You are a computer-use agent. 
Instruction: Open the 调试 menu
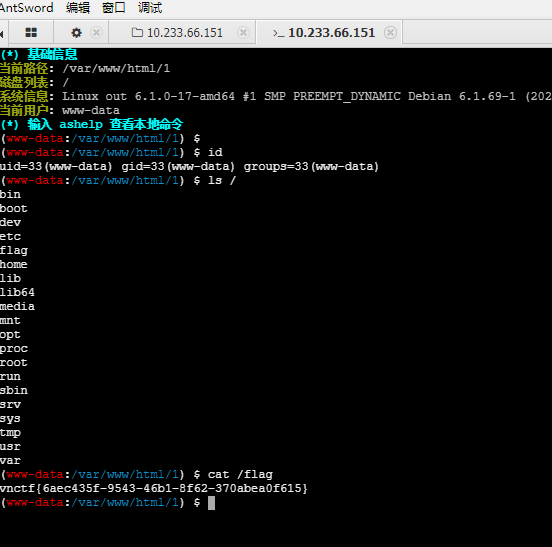click(x=150, y=7)
